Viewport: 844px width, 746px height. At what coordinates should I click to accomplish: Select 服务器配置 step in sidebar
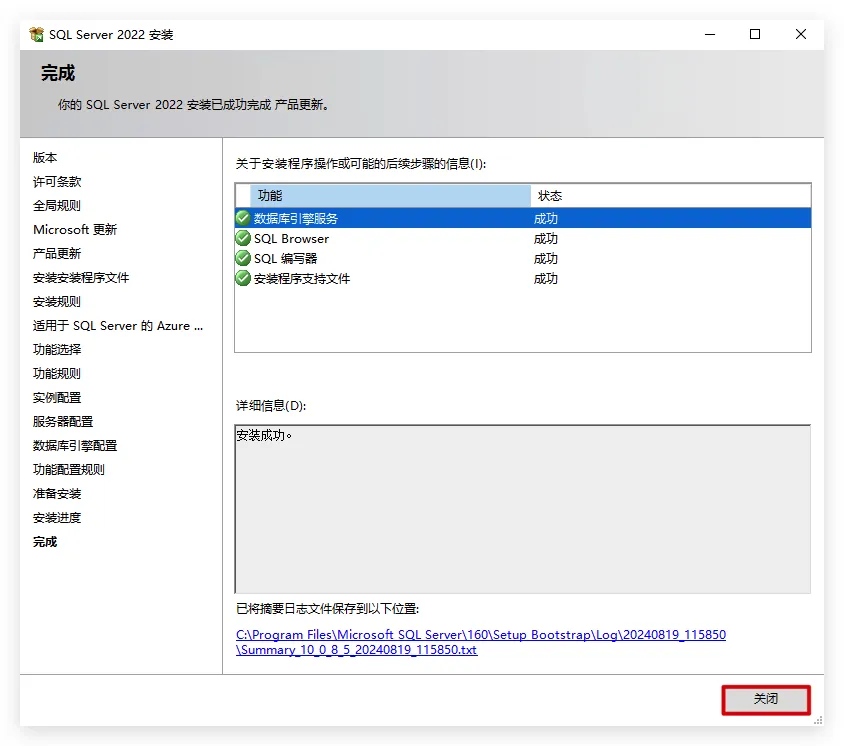pyautogui.click(x=63, y=422)
